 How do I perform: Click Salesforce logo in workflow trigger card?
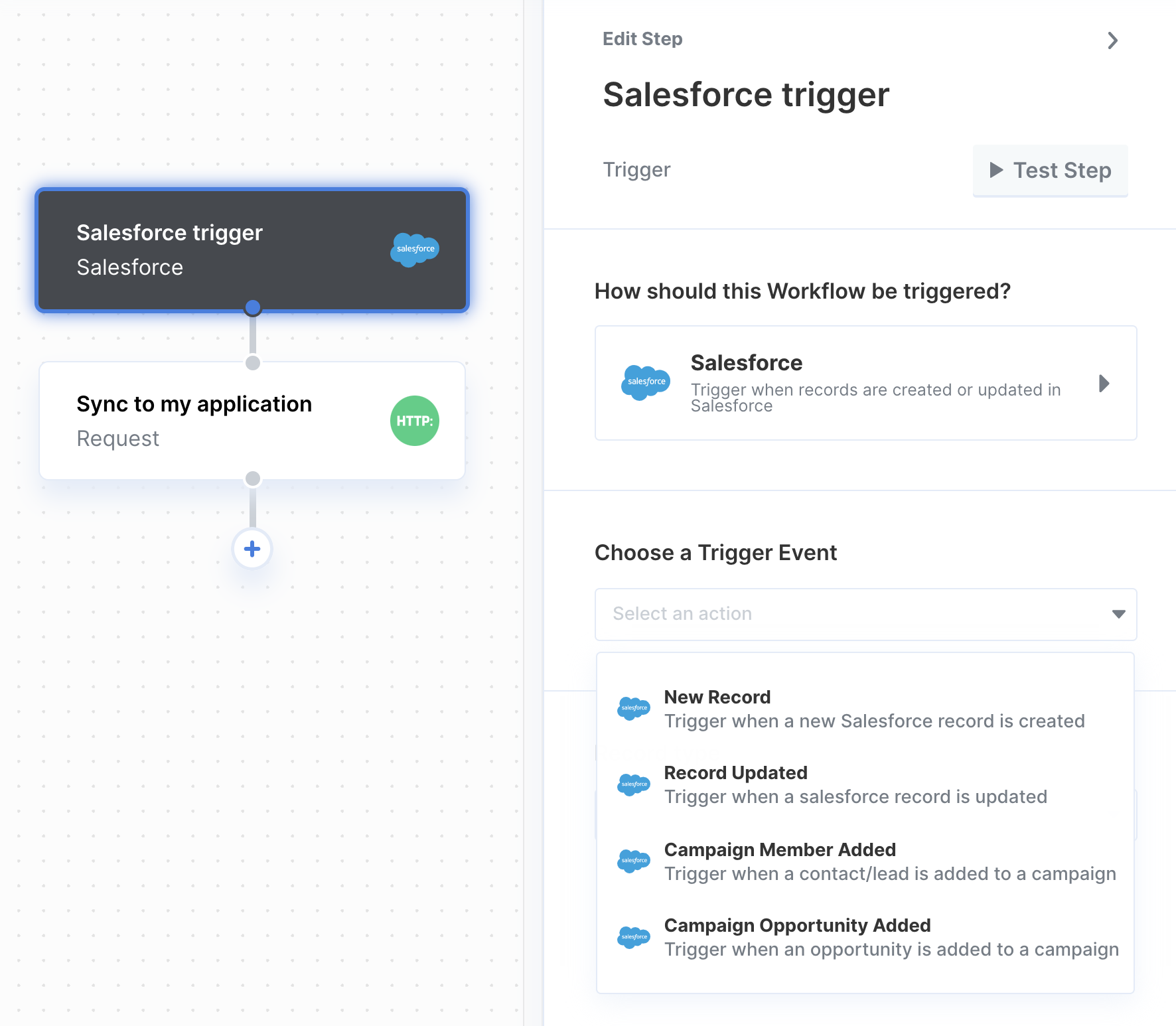(646, 382)
